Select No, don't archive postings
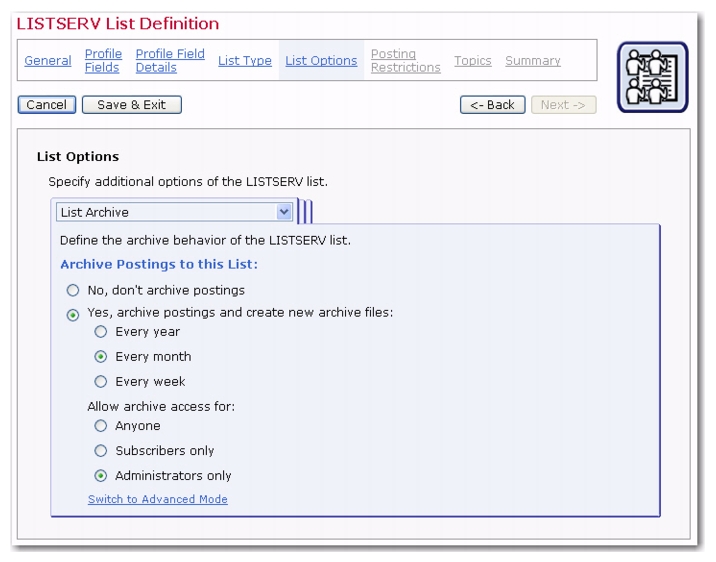The image size is (716, 562). [x=73, y=290]
